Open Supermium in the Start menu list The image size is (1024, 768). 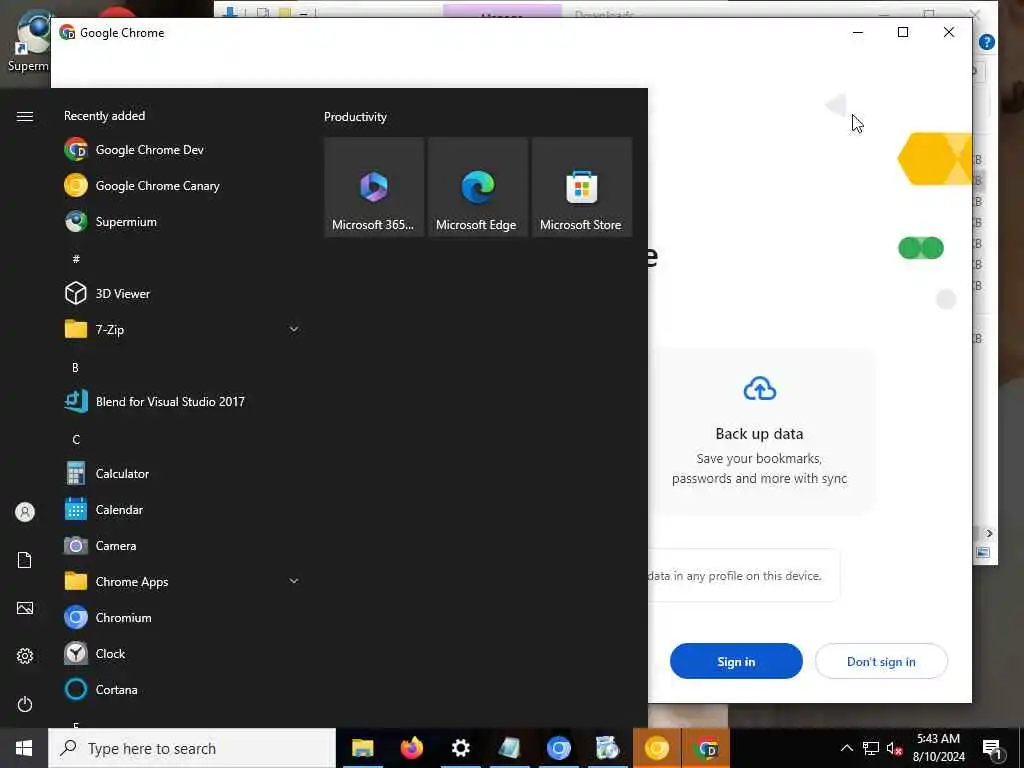pyautogui.click(x=182, y=221)
